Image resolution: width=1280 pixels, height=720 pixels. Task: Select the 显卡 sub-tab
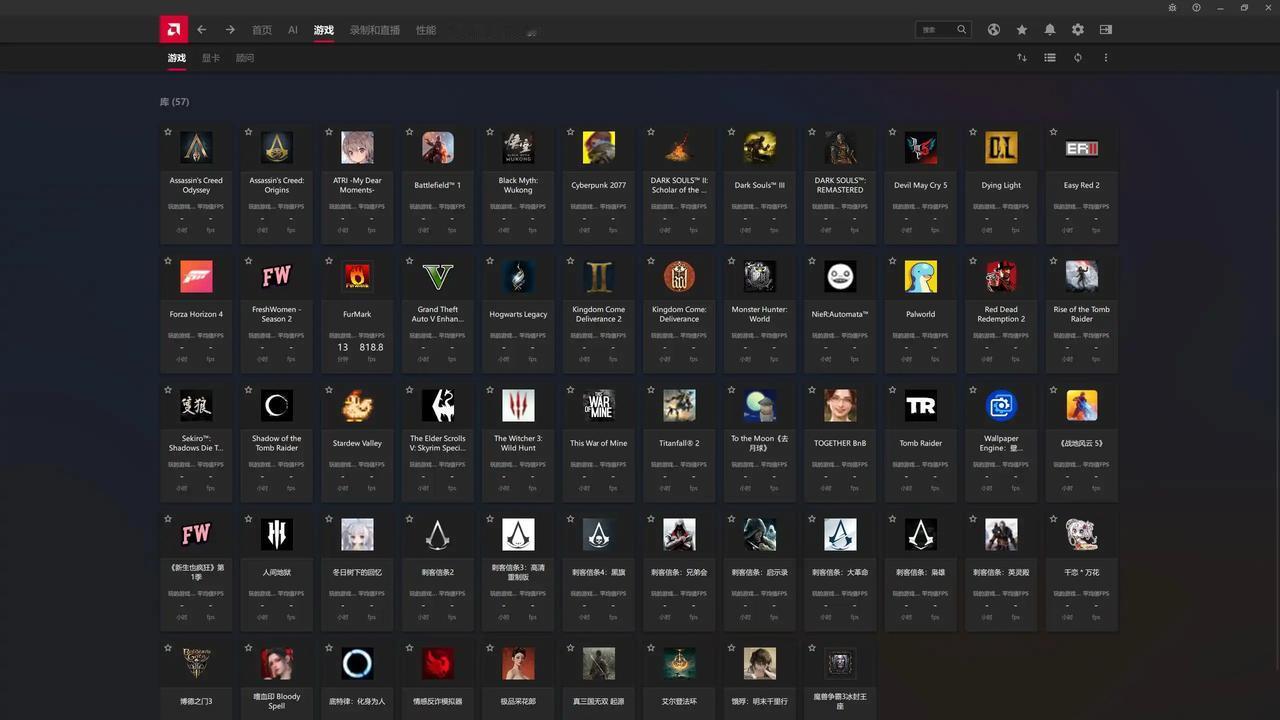(x=211, y=58)
